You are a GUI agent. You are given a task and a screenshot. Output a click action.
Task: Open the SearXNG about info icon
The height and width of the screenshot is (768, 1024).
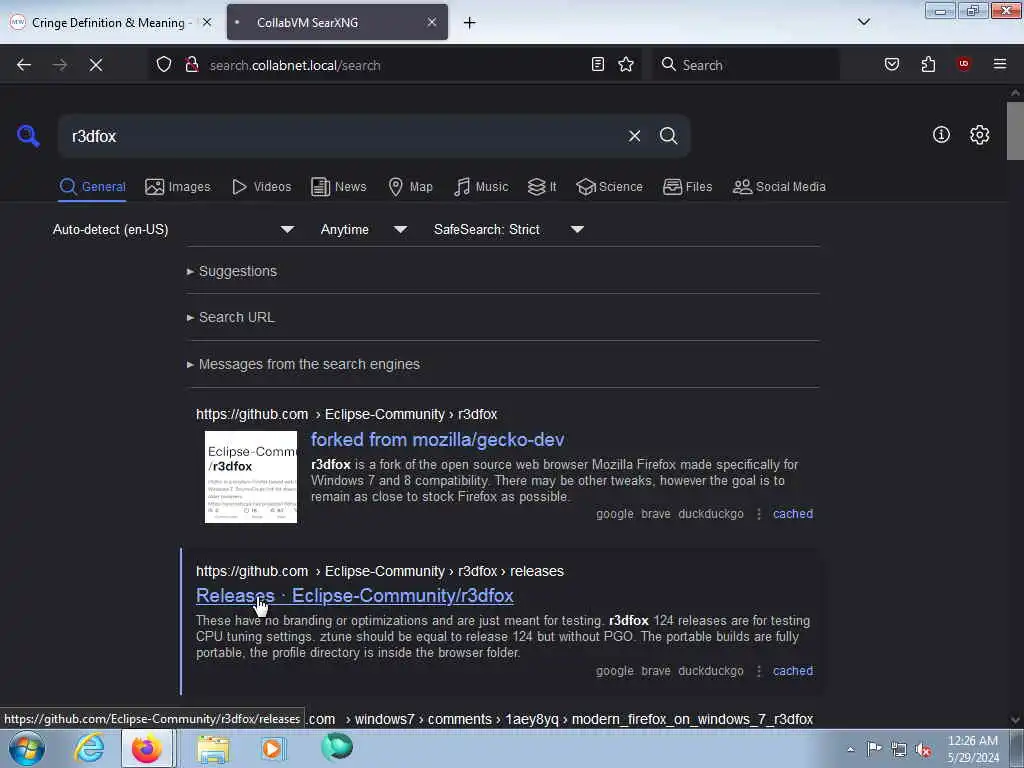(x=941, y=135)
